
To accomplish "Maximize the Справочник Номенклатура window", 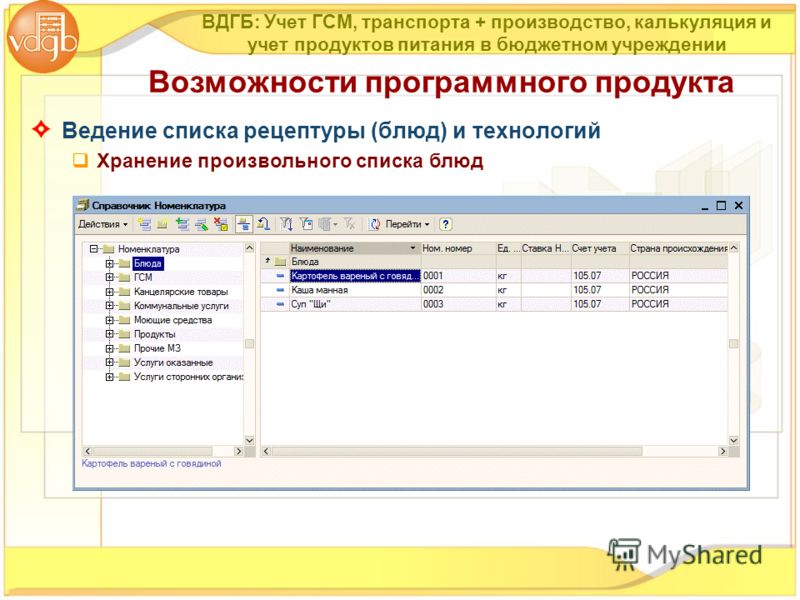I will coord(721,206).
